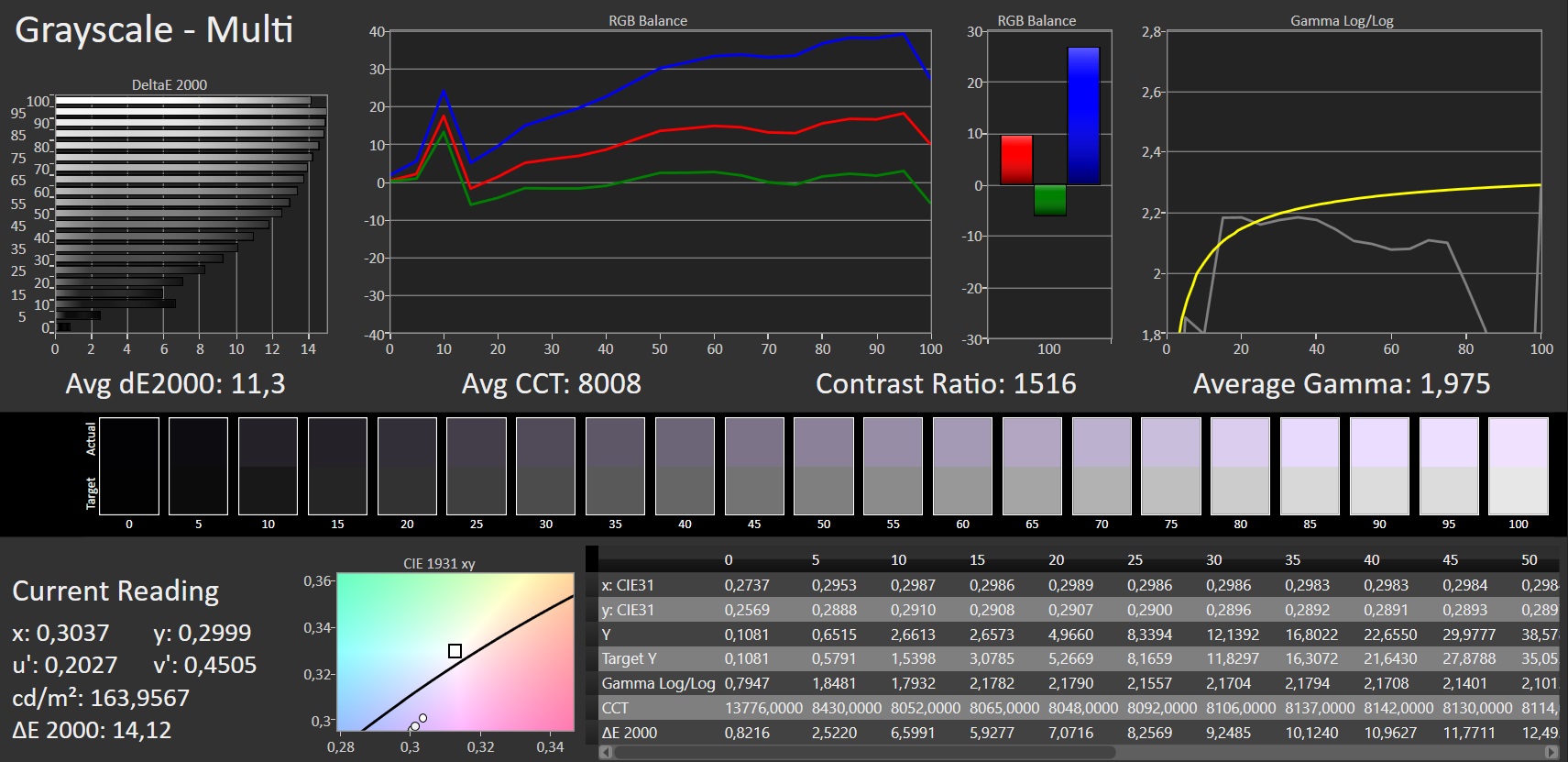Image resolution: width=1568 pixels, height=762 pixels.
Task: Click the right scroll arrow under data table
Action: click(x=1551, y=752)
